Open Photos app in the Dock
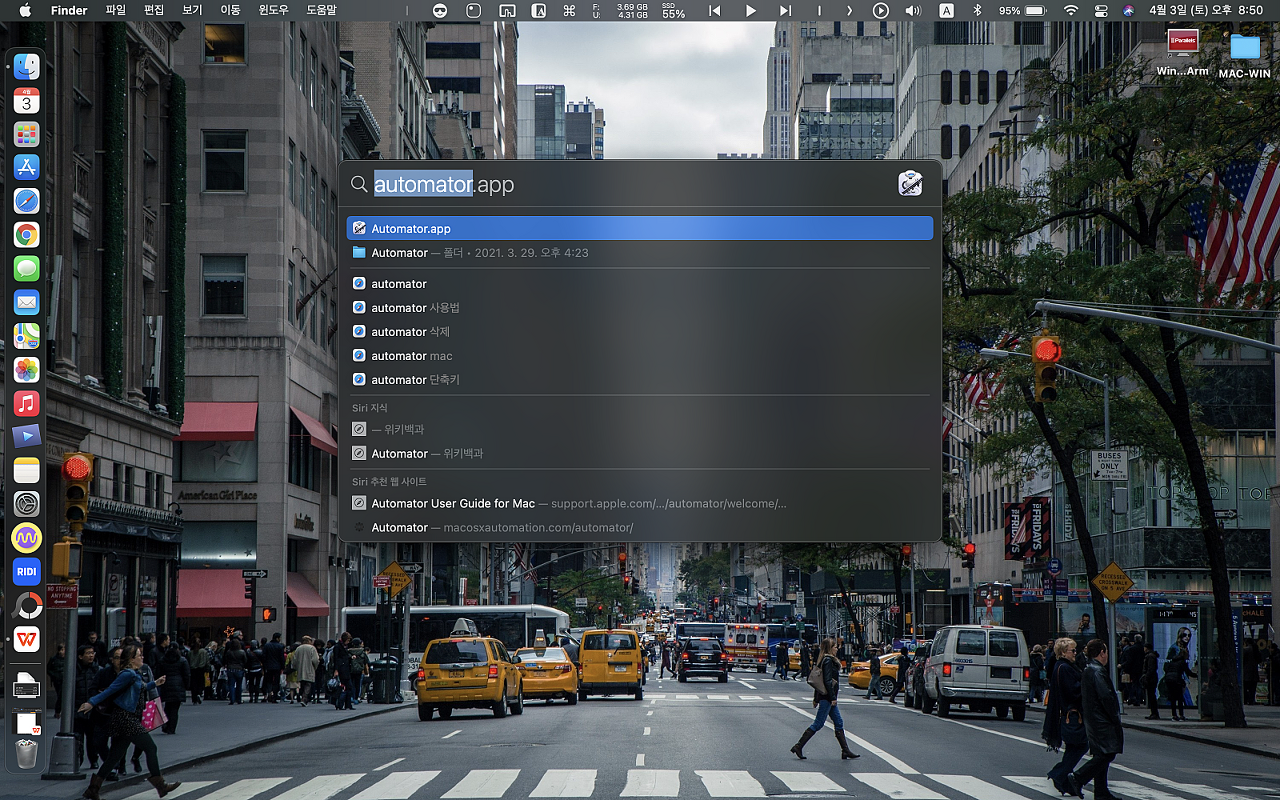The image size is (1280, 800). tap(27, 369)
